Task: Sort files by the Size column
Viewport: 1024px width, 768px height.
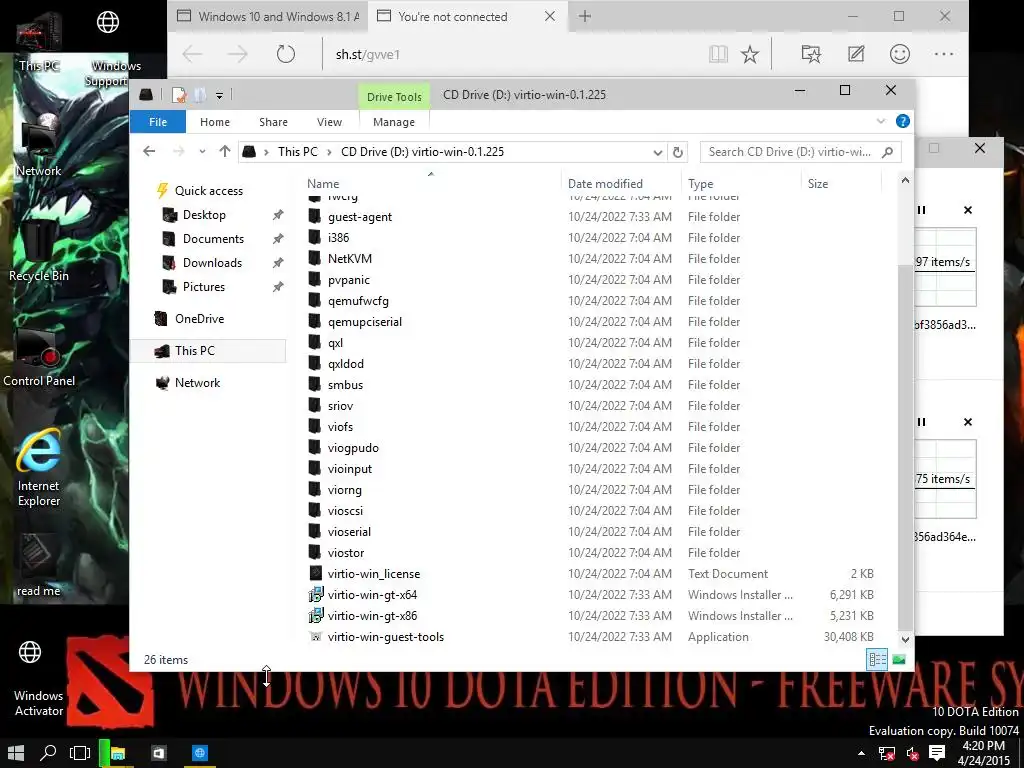Action: pyautogui.click(x=818, y=184)
